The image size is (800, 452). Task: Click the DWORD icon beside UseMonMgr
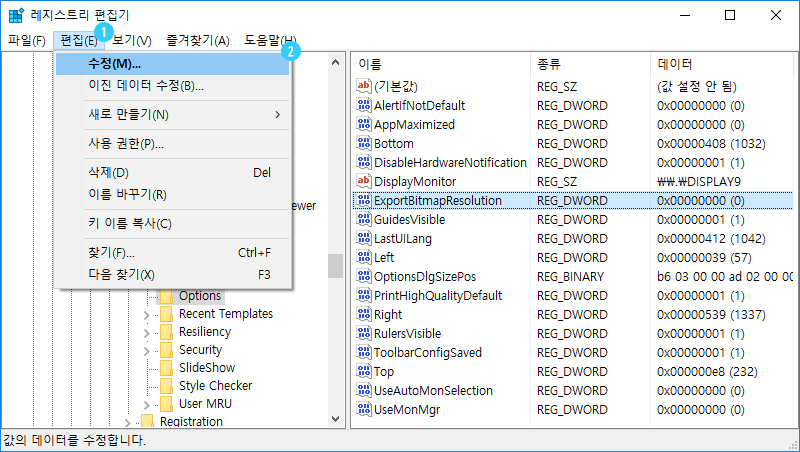coord(364,409)
